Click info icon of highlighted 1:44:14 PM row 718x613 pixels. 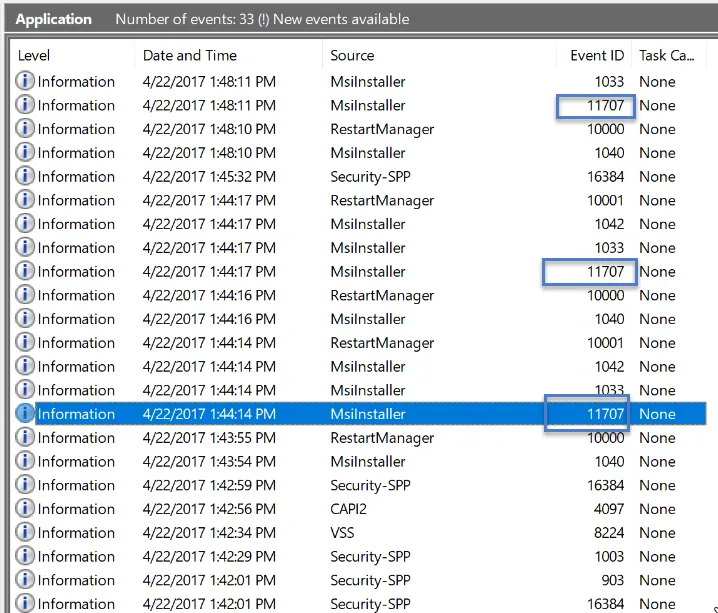[x=25, y=413]
